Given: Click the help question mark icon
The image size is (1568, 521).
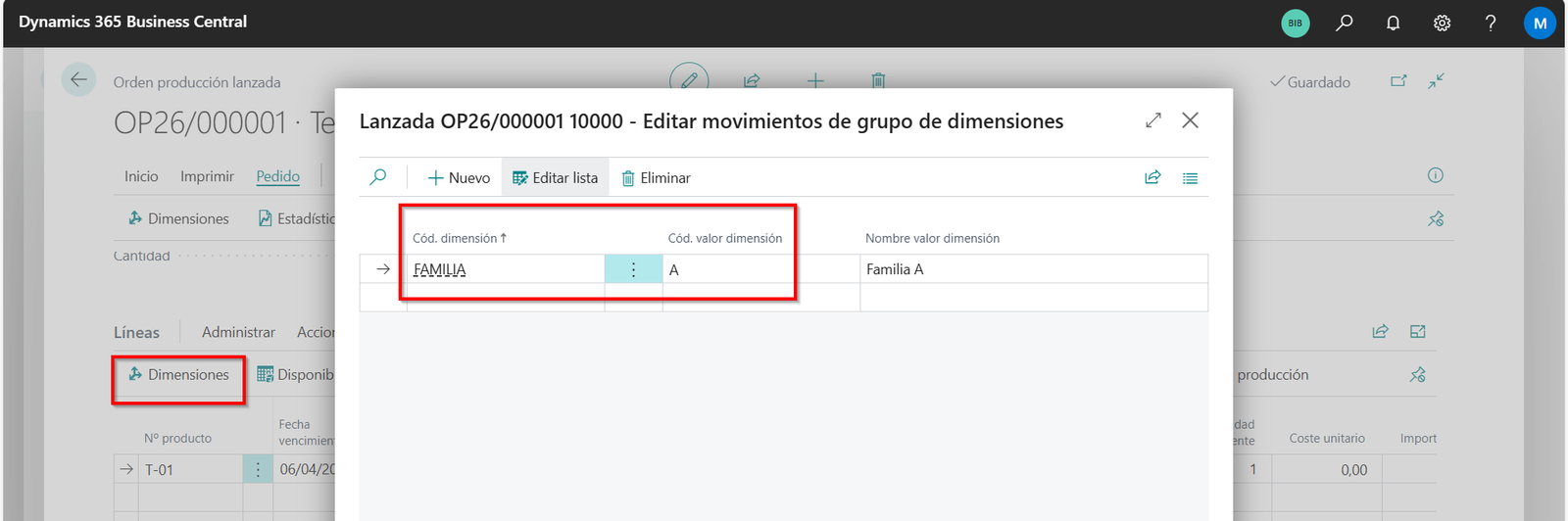Looking at the screenshot, I should [x=1490, y=23].
